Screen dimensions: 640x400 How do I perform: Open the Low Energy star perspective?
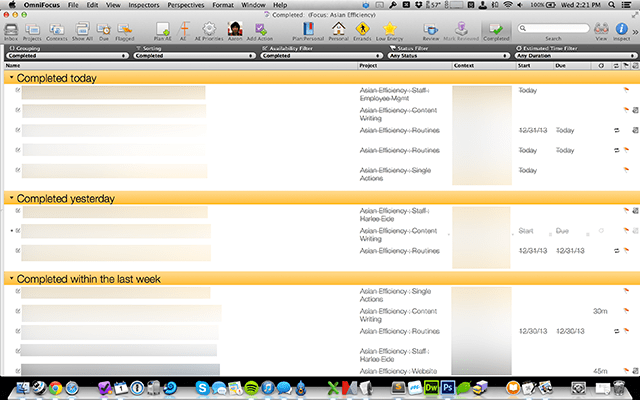tap(389, 31)
